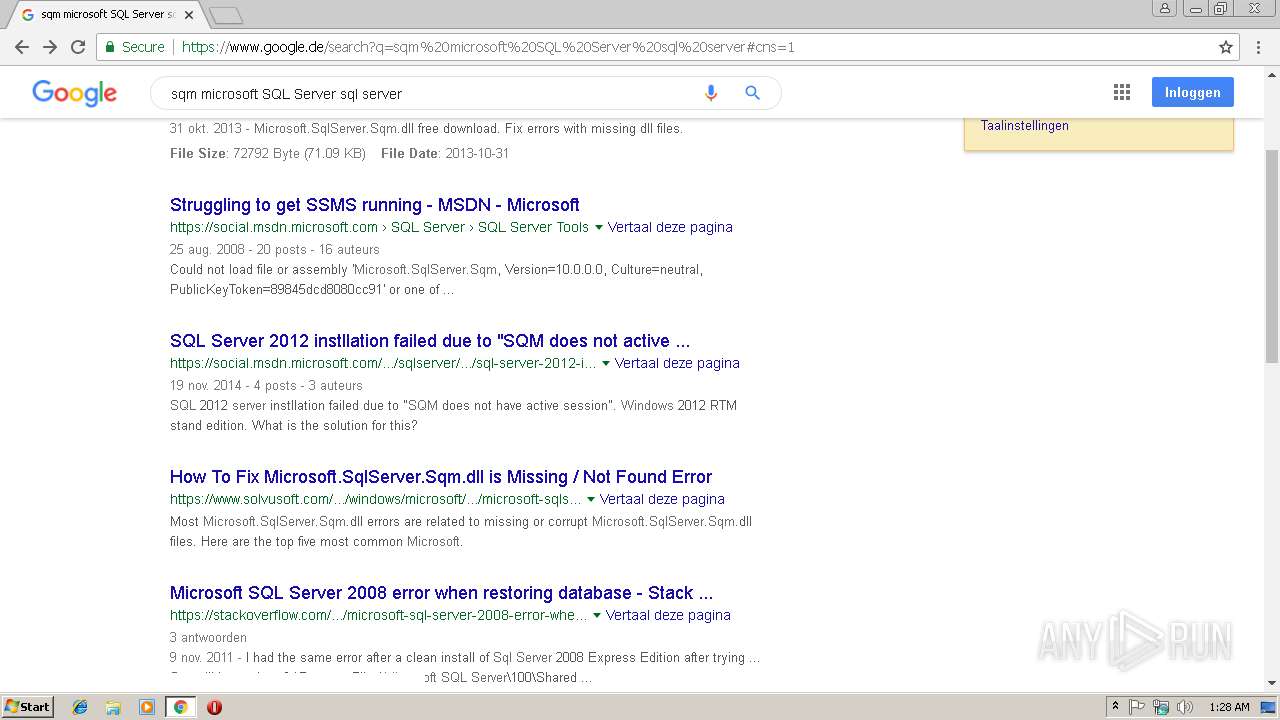
Task: Open 'SQL Server 2012 instllation failed' result
Action: [x=430, y=341]
